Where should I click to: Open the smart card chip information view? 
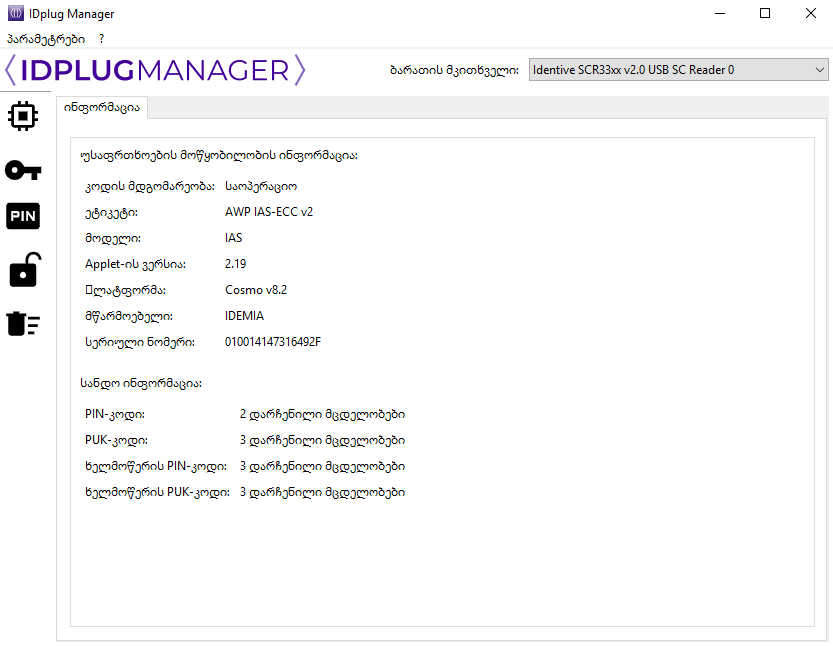pyautogui.click(x=23, y=116)
